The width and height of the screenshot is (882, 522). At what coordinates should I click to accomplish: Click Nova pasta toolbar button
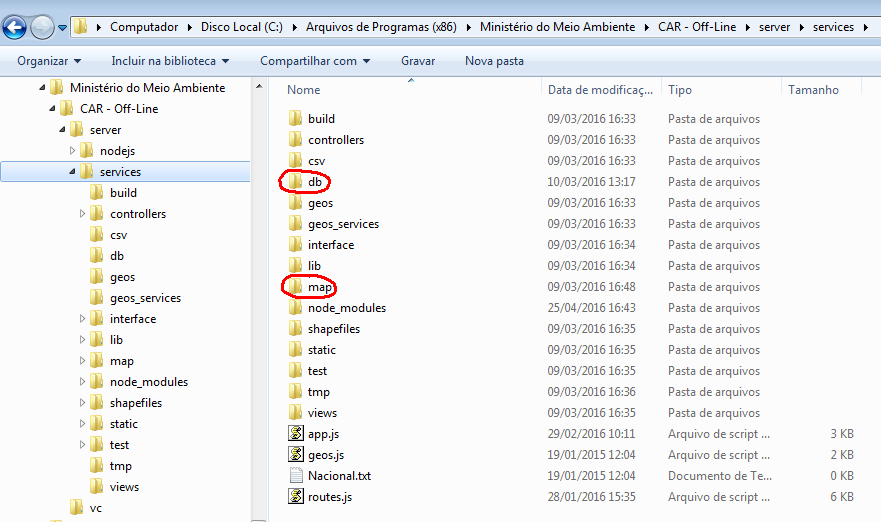coord(494,61)
